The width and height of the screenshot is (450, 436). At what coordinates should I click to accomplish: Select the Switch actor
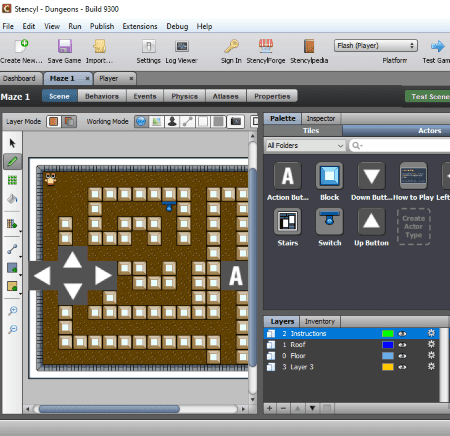point(329,221)
